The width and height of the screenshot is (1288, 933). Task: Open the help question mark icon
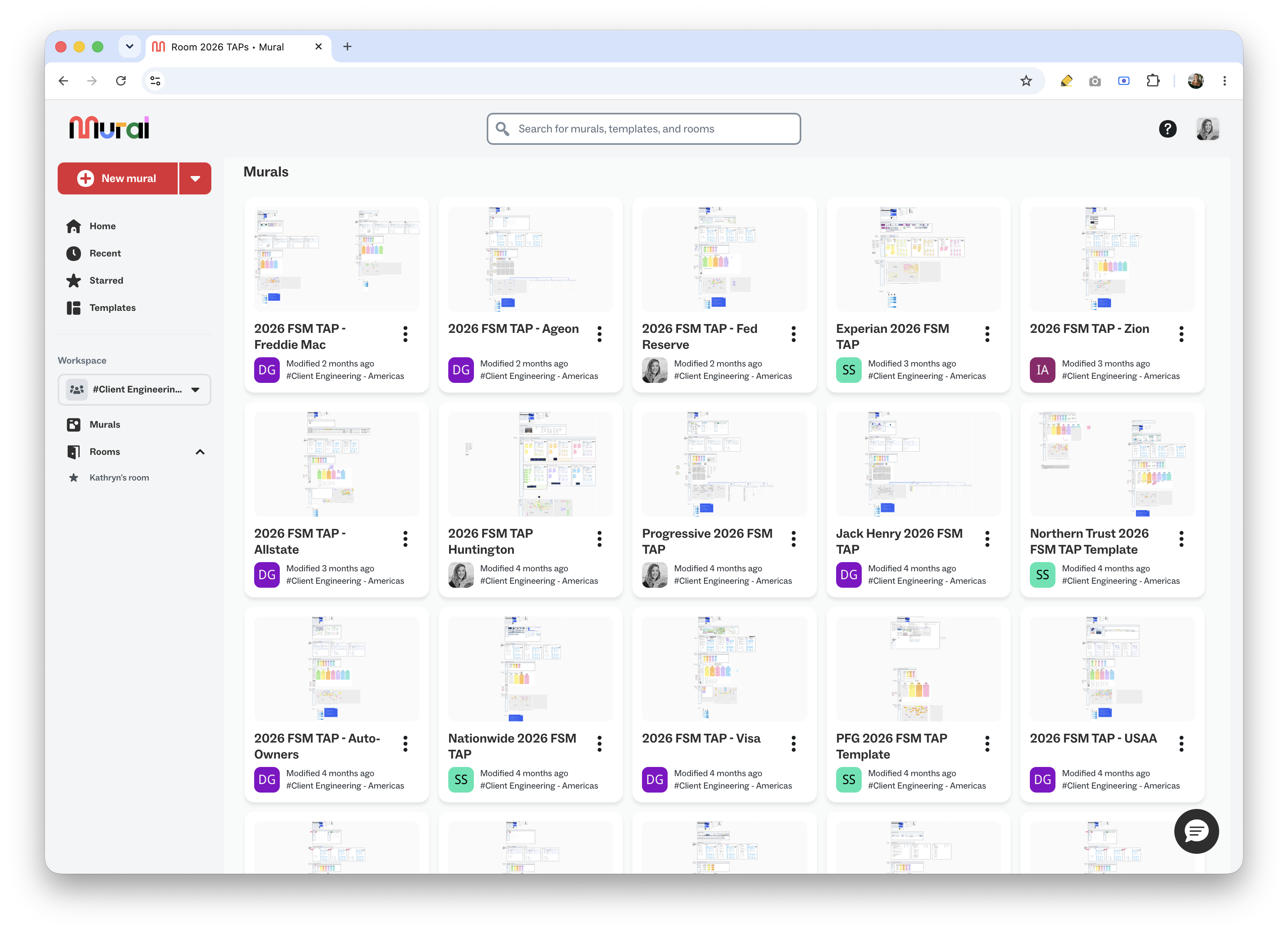click(x=1167, y=129)
